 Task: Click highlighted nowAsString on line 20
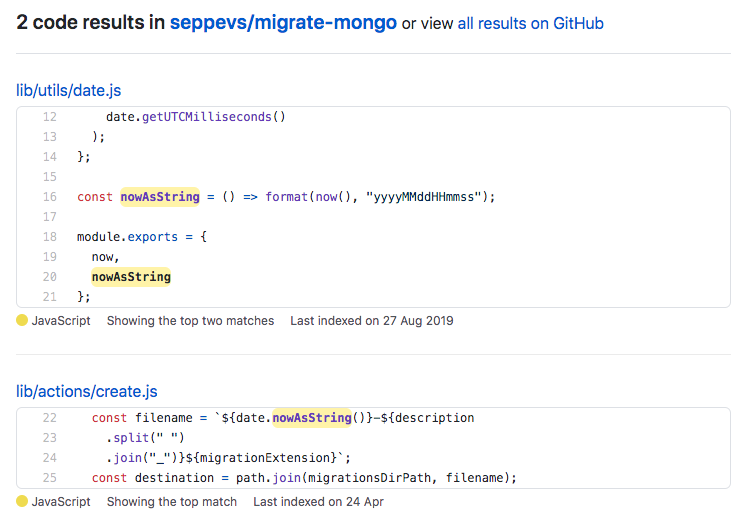131,277
